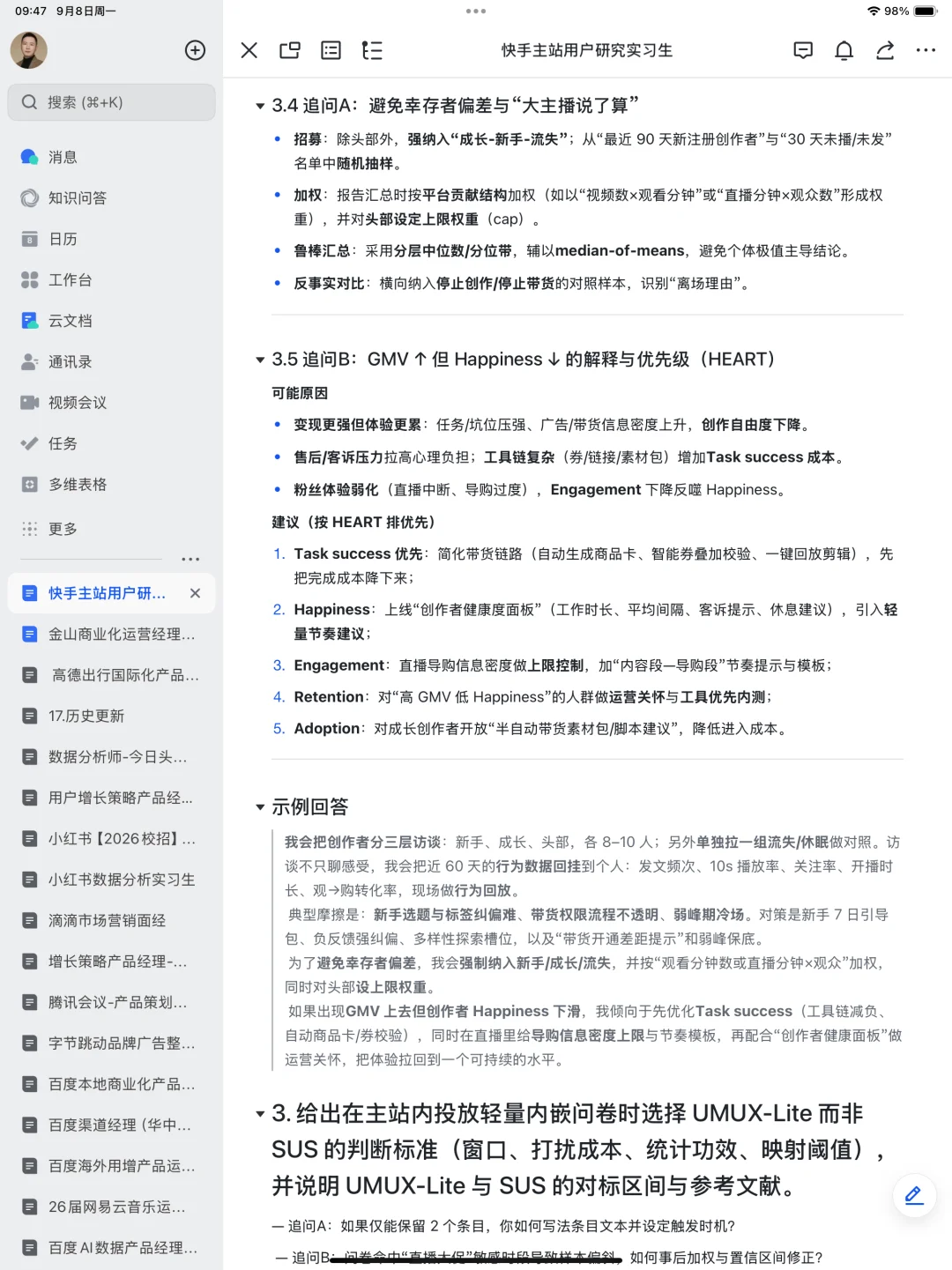This screenshot has height=1270, width=952.
Task: Open 腾讯会议-产品策划 document
Action: coord(111,1002)
